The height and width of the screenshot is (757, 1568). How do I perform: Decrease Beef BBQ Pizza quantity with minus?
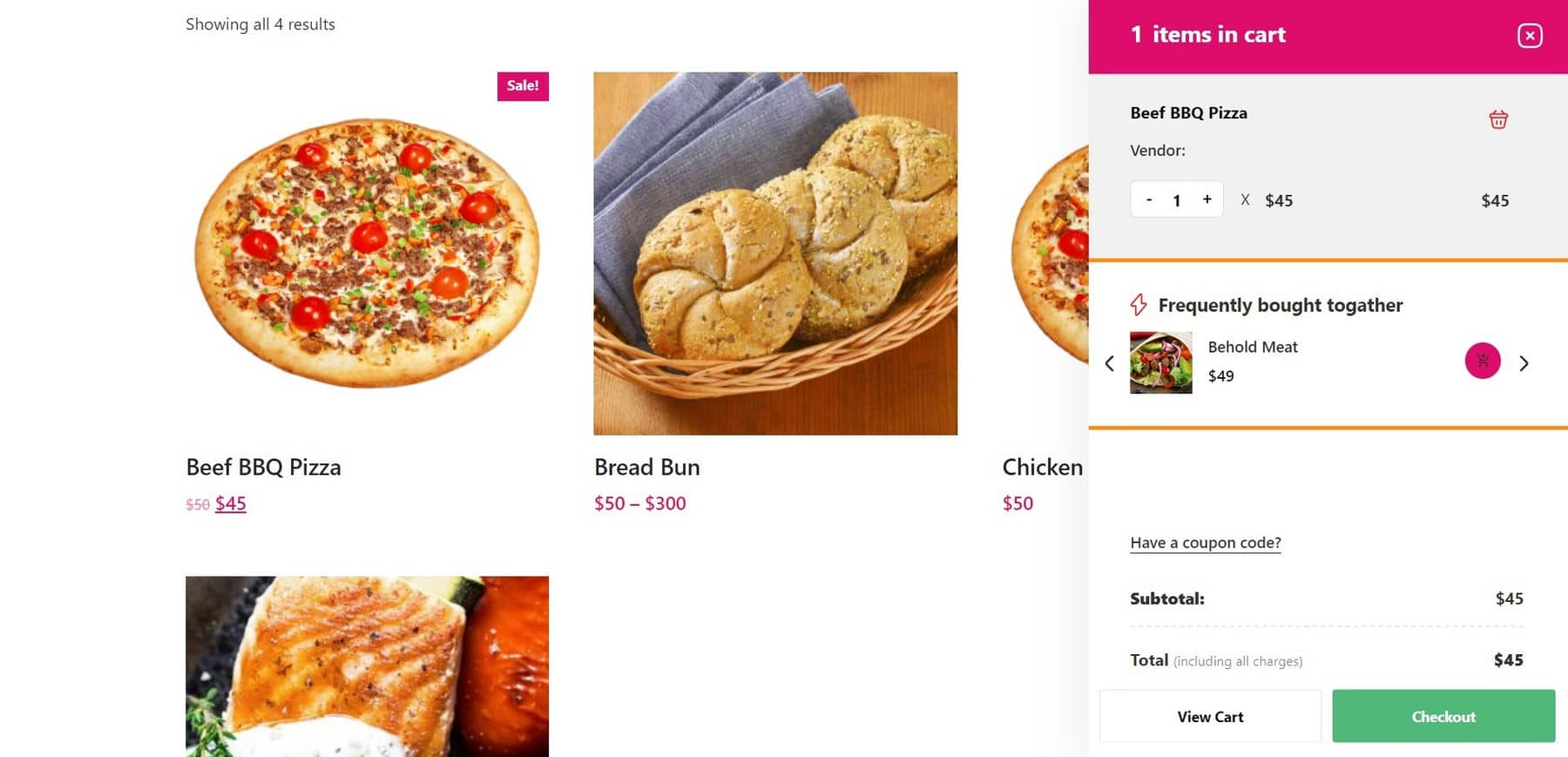[x=1148, y=199]
